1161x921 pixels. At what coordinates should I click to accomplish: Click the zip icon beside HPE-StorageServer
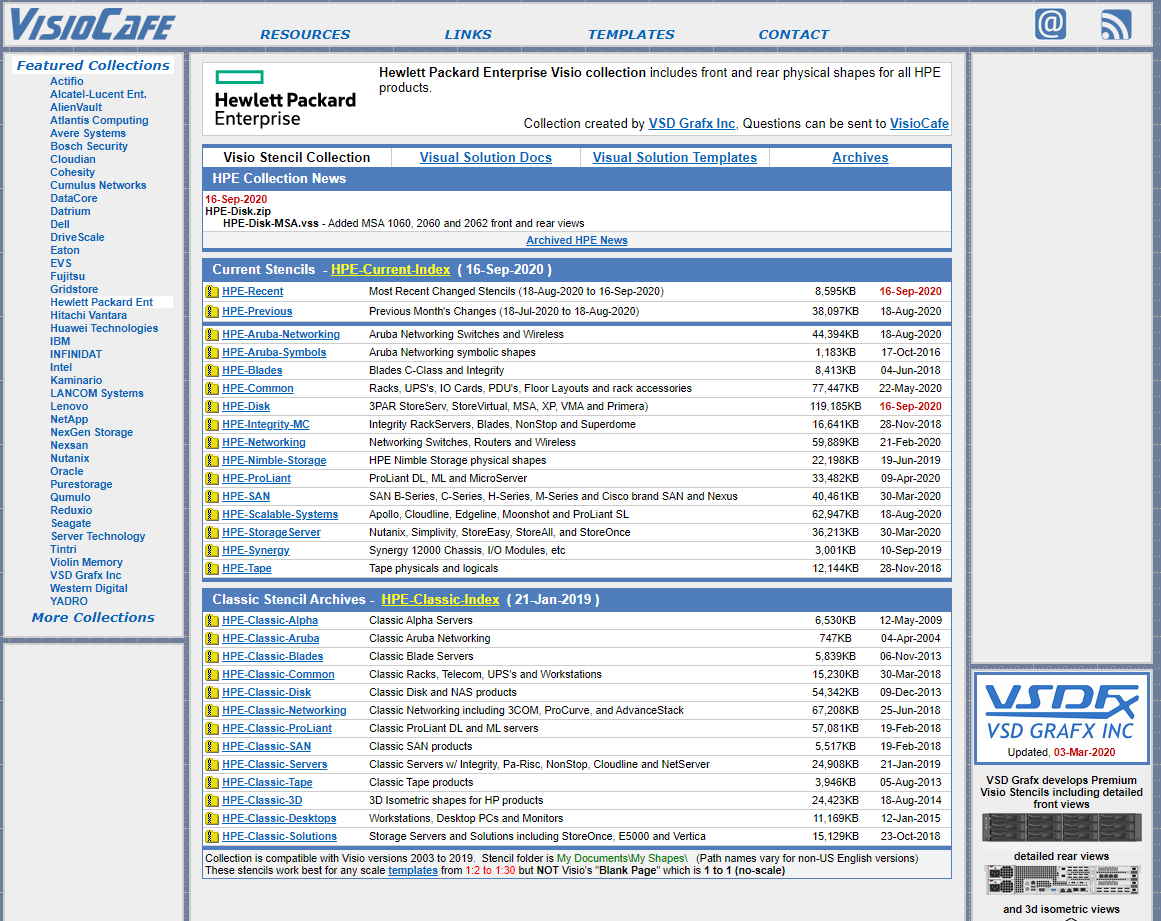pos(212,532)
